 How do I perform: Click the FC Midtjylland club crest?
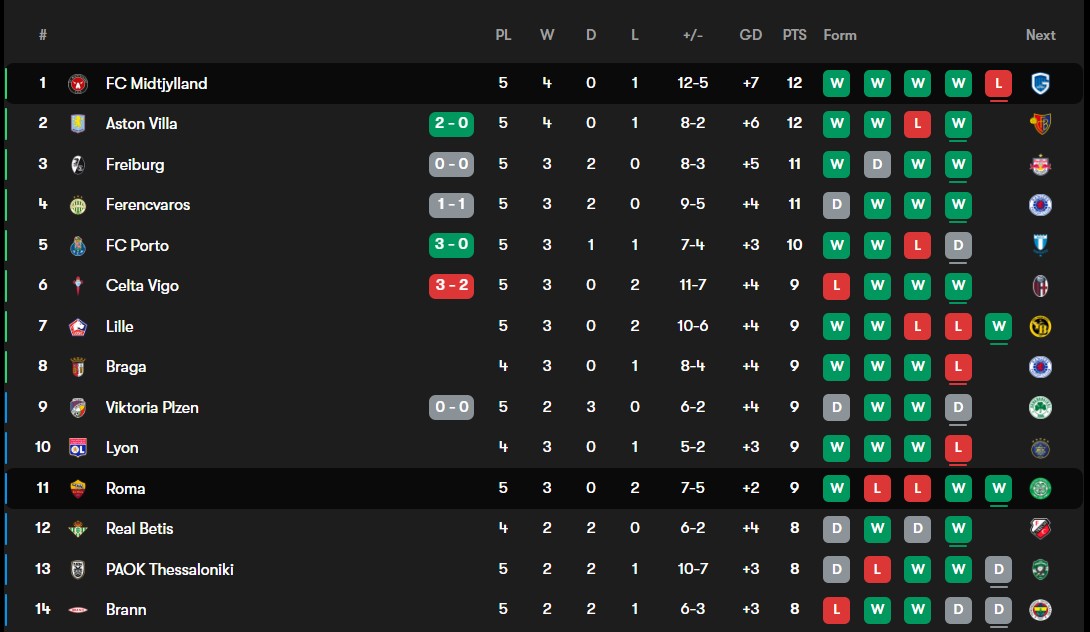pos(78,84)
